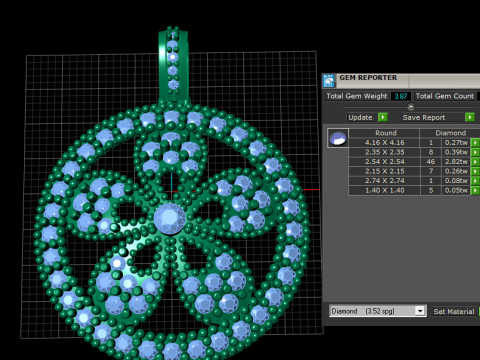Click green arrow for 2.35 X 2.35 row

click(475, 152)
